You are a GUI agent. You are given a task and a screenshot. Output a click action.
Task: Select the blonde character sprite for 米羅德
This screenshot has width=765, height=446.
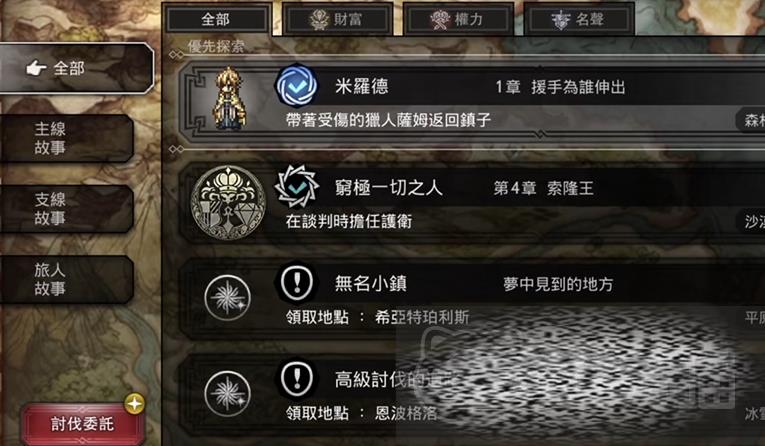(230, 99)
